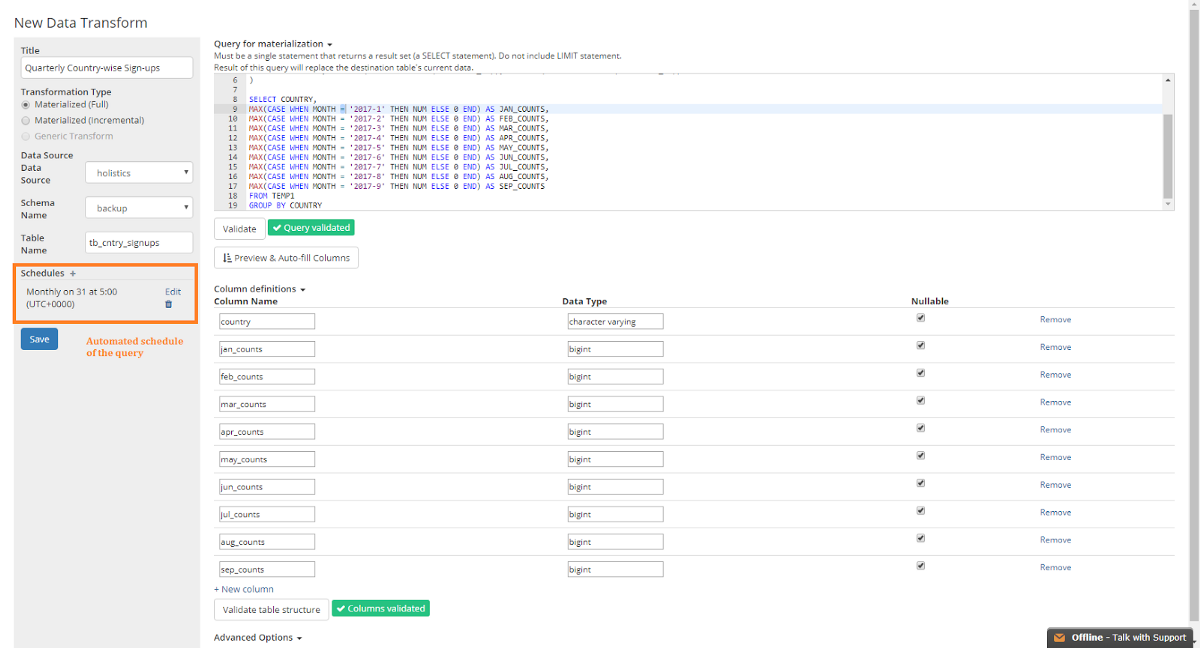
Task: Delete the monthly schedule with trash icon
Action: [168, 304]
